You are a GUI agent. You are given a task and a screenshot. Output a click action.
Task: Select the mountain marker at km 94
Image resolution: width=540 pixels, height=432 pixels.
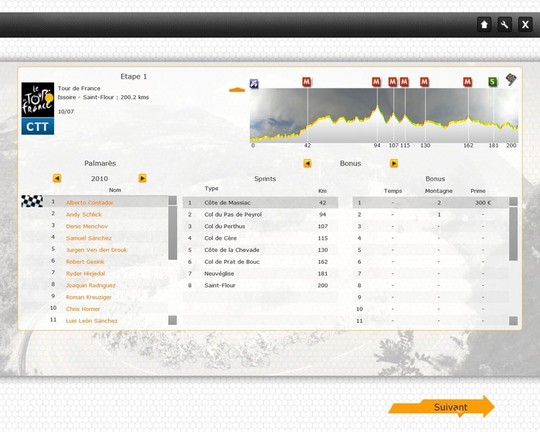pos(376,82)
